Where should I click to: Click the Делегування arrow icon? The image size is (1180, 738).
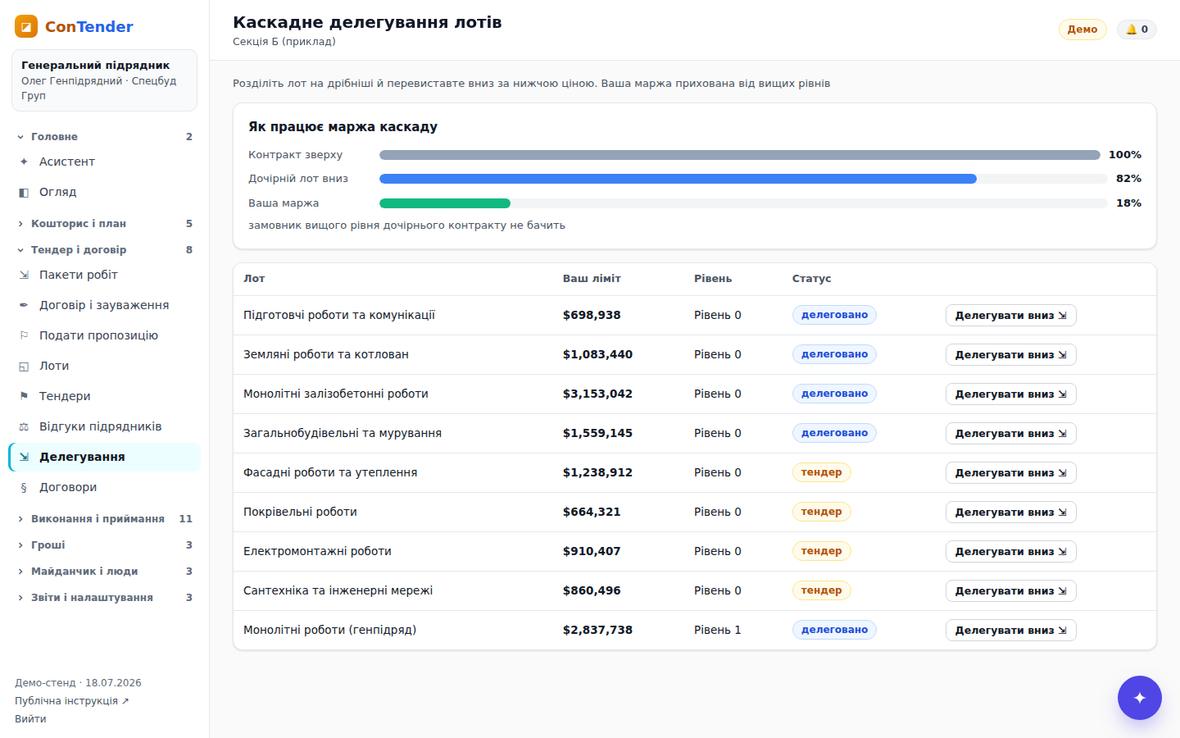tap(23, 457)
